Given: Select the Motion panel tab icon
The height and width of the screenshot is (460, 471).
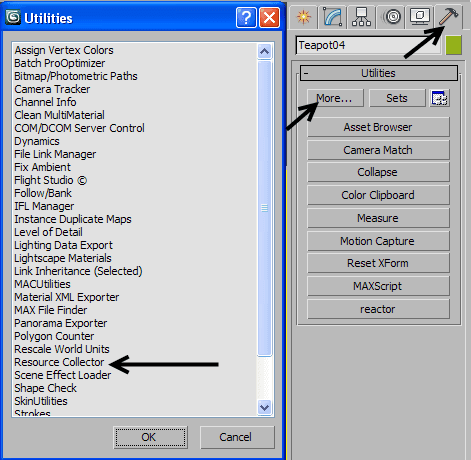Looking at the screenshot, I should tap(392, 17).
